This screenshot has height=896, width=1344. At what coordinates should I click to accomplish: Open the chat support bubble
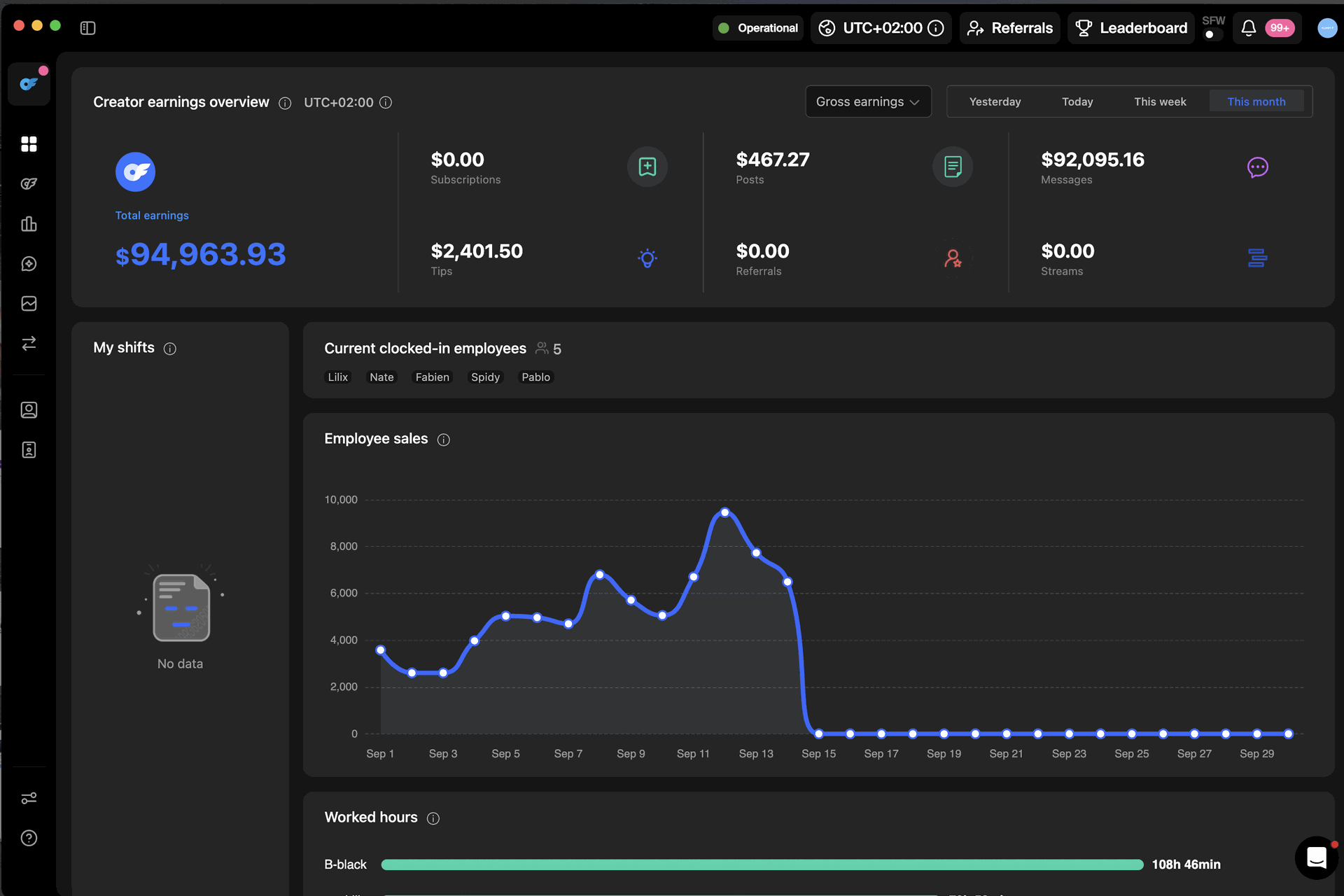[1317, 857]
